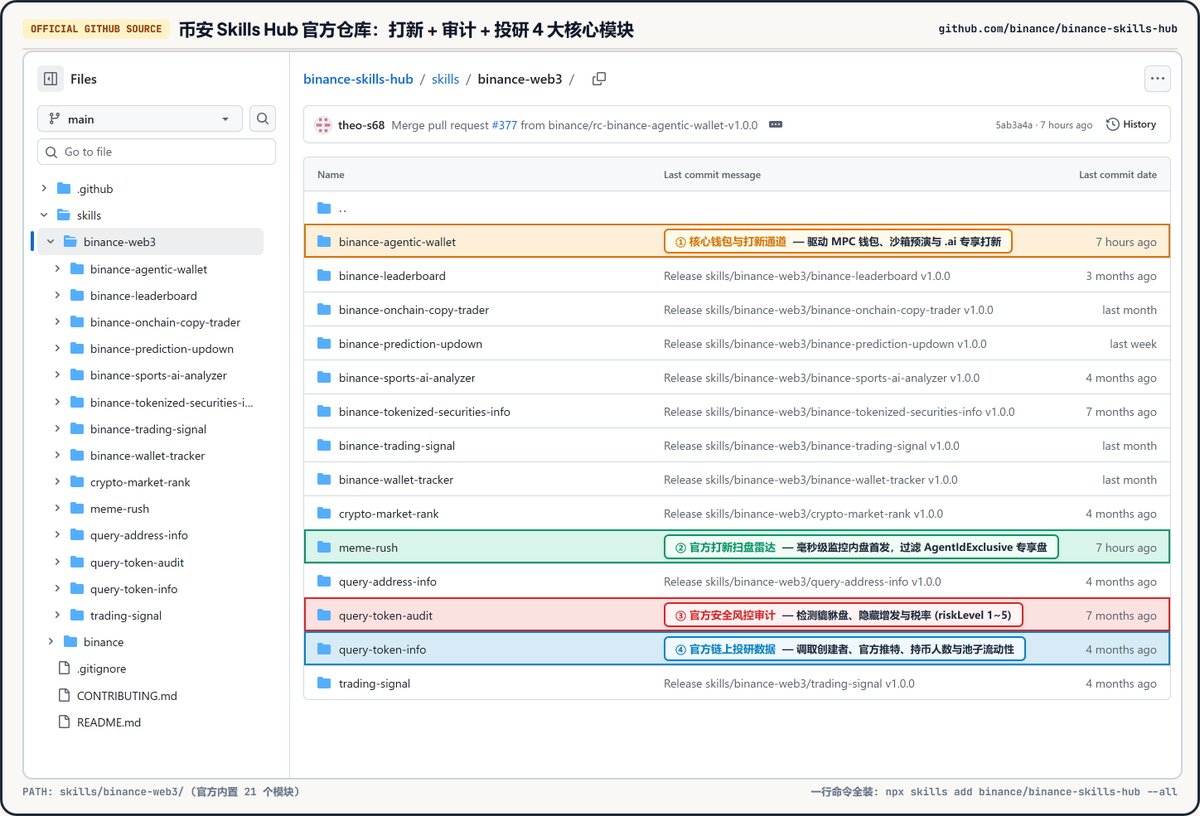Click the file icon next to CONTRIBUTING.md
This screenshot has height=816, width=1200.
coord(63,696)
